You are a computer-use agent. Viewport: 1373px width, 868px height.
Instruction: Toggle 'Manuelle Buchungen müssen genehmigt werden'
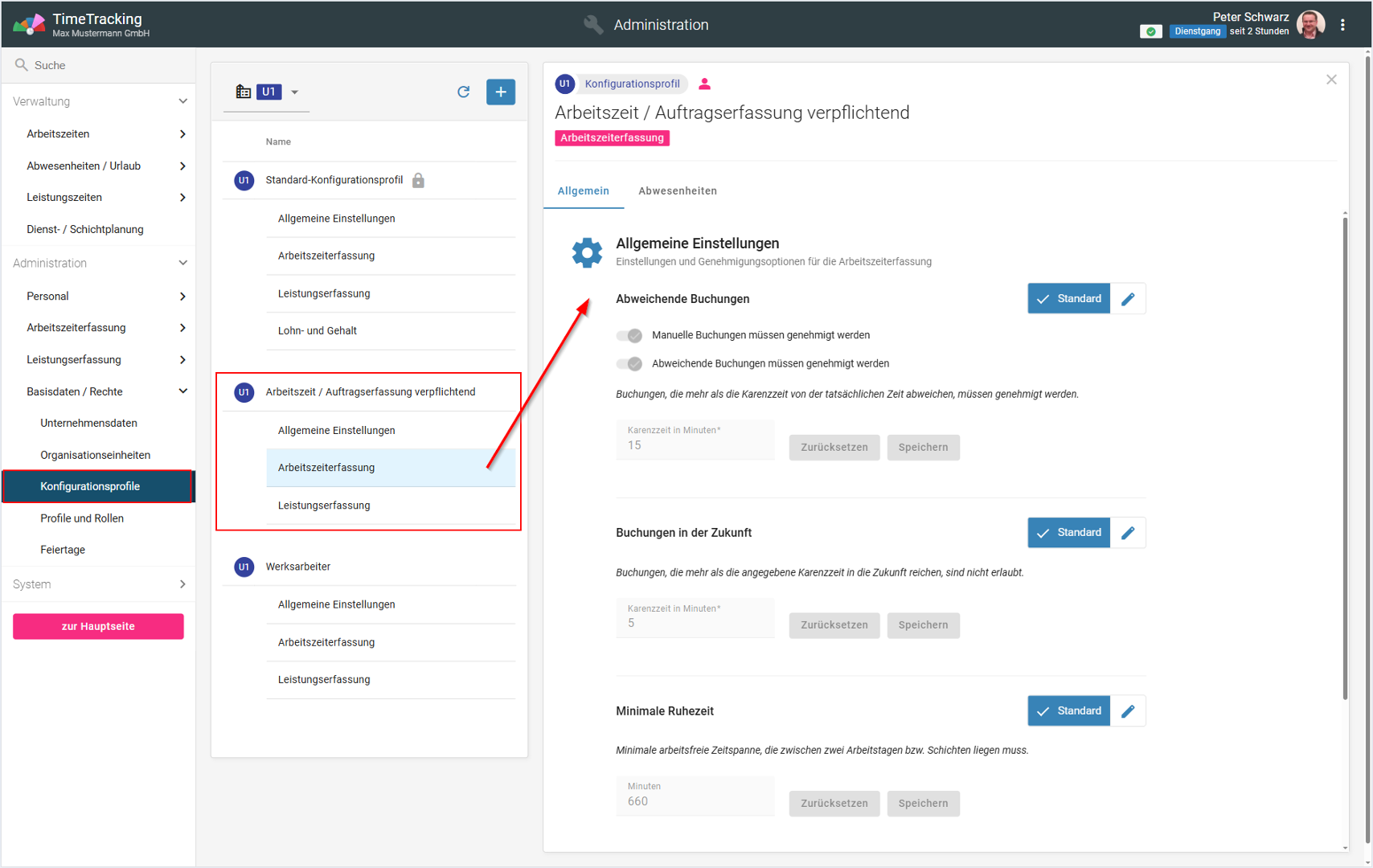click(629, 335)
